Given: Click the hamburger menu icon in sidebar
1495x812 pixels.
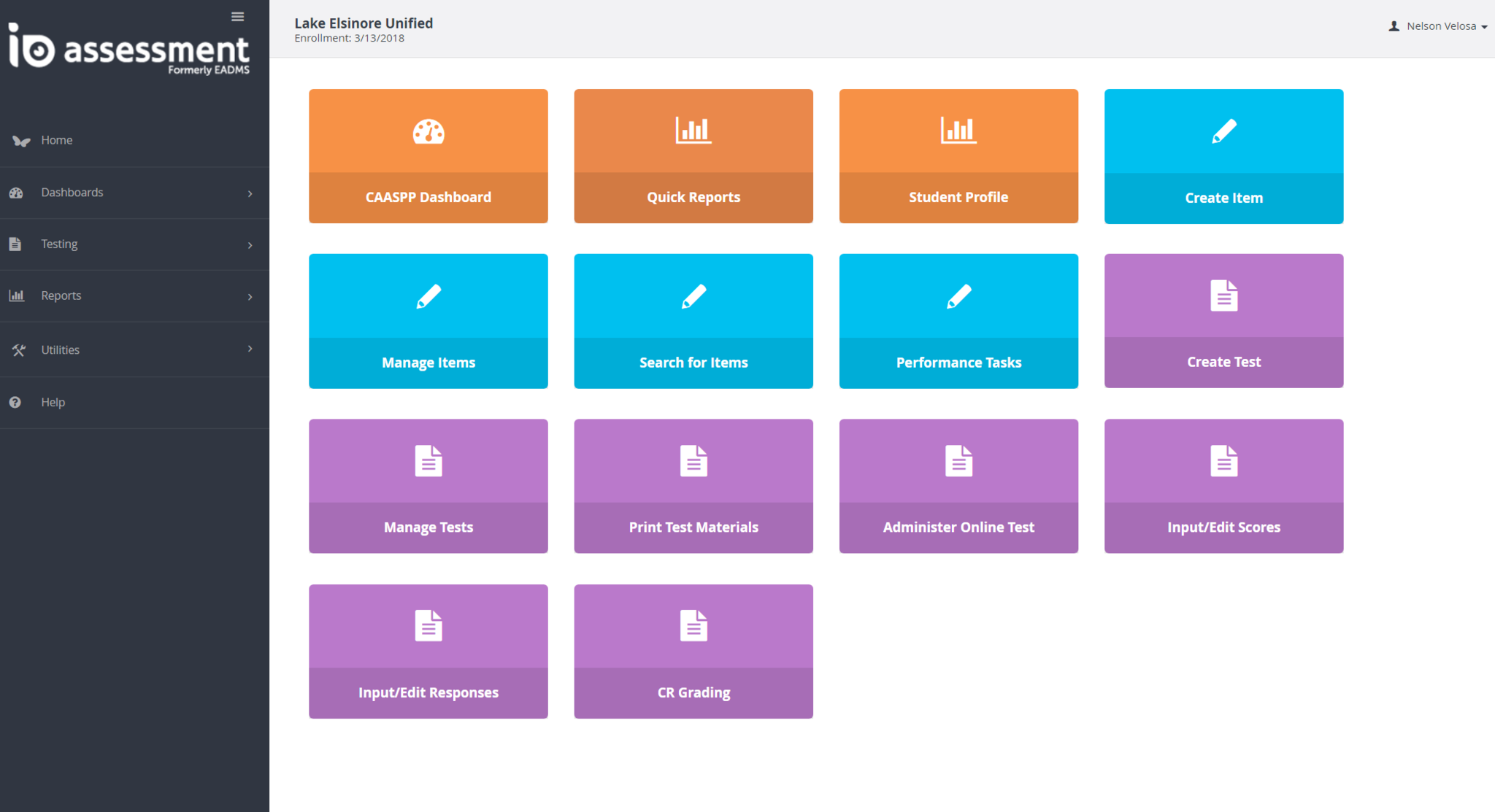Looking at the screenshot, I should coord(237,17).
